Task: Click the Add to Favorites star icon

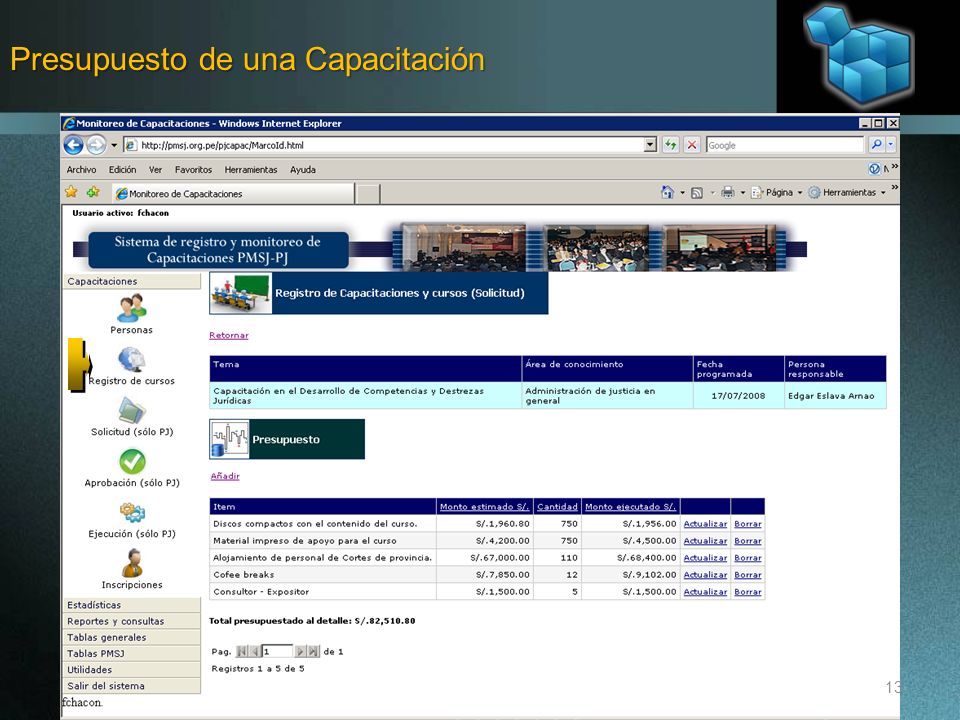Action: click(x=93, y=192)
